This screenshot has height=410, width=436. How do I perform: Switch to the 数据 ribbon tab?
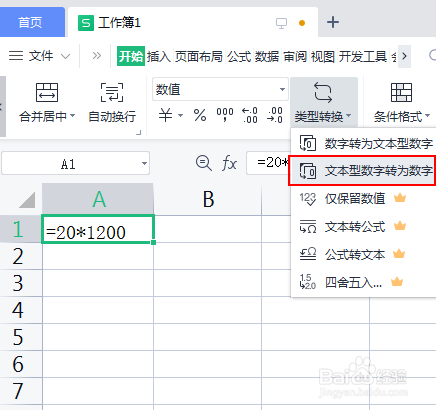(267, 56)
